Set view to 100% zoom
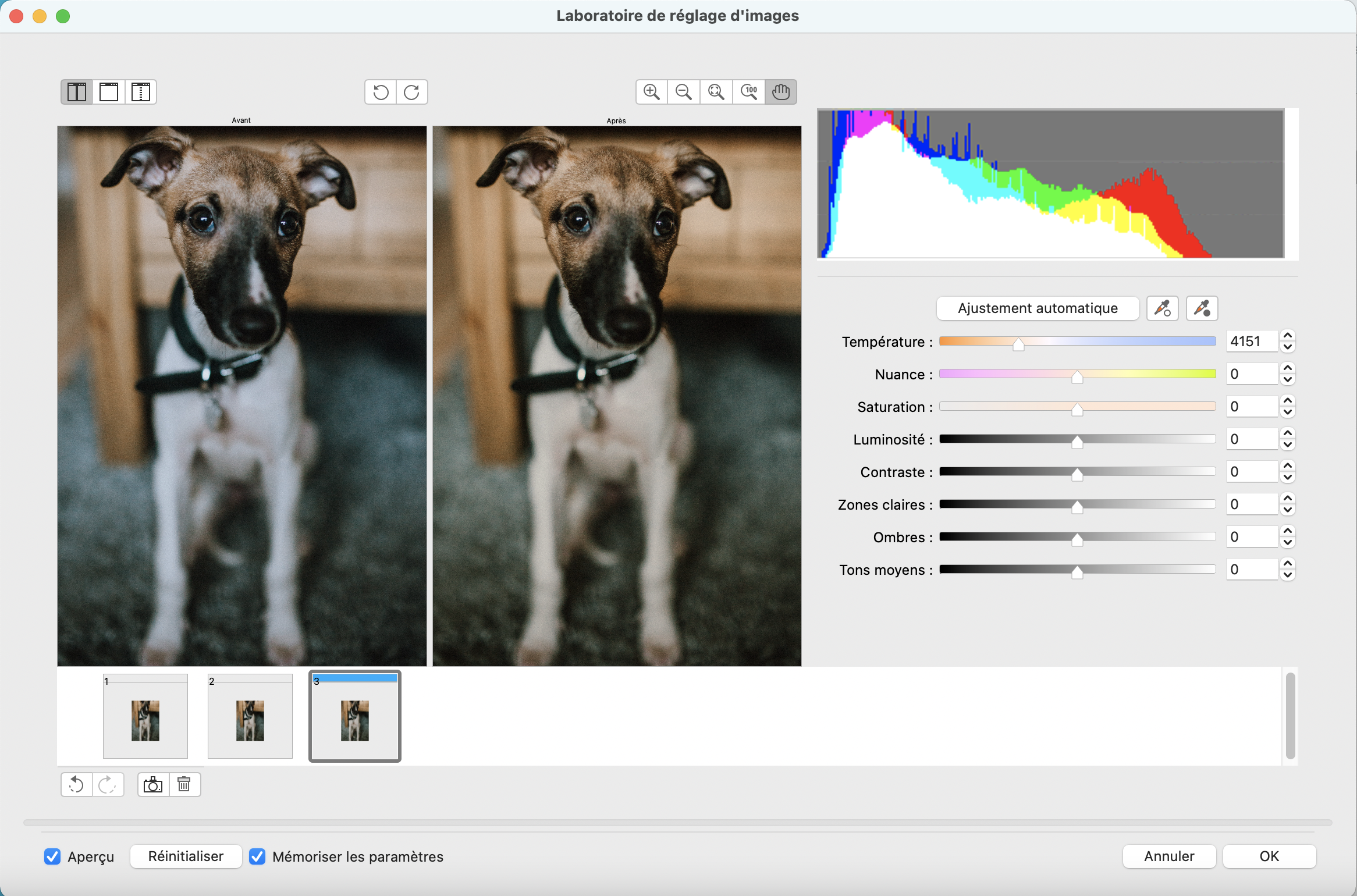 (x=748, y=92)
